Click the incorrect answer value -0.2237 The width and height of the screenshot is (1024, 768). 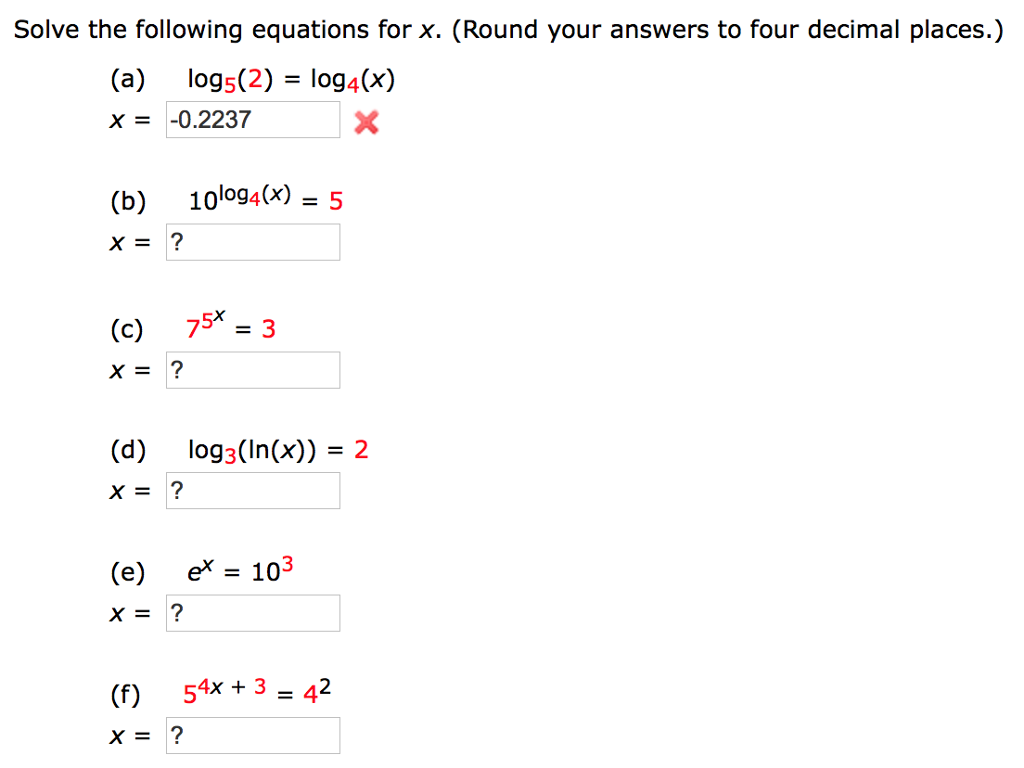pyautogui.click(x=205, y=119)
